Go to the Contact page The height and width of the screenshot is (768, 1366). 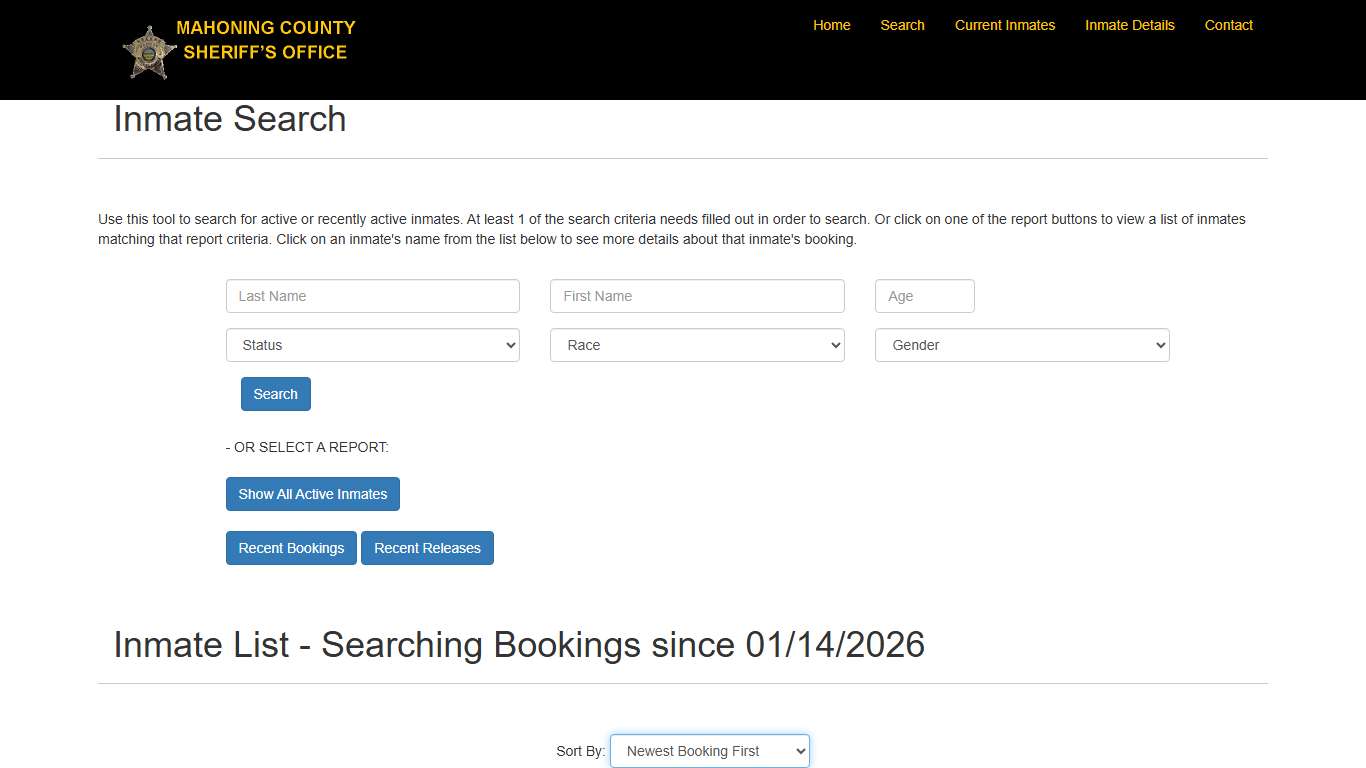[x=1228, y=25]
